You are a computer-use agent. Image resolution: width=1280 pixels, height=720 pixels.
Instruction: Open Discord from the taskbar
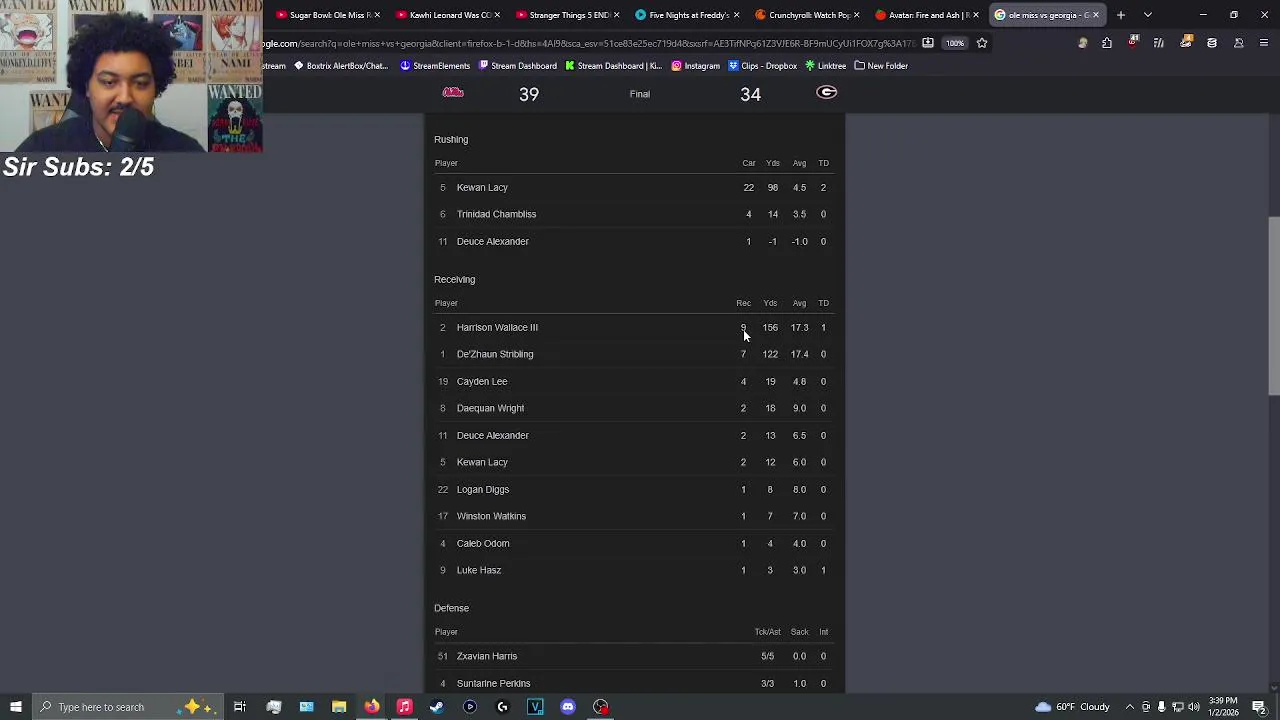click(568, 707)
